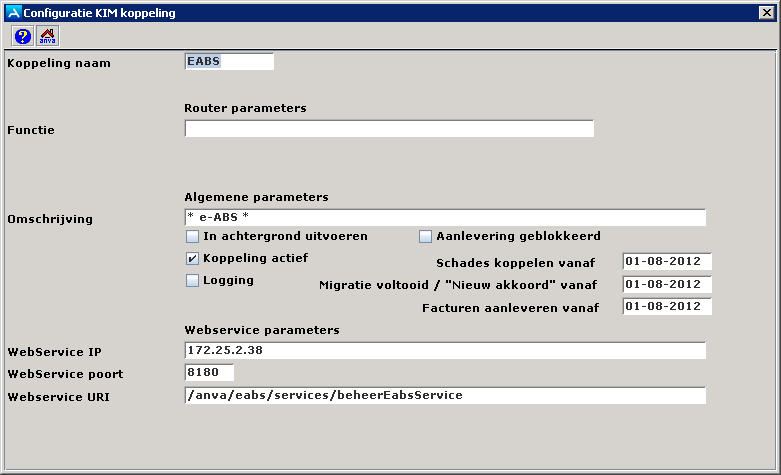The image size is (781, 475).
Task: Enable 'In achtergrond uitvoeren' checkbox
Action: (192, 237)
